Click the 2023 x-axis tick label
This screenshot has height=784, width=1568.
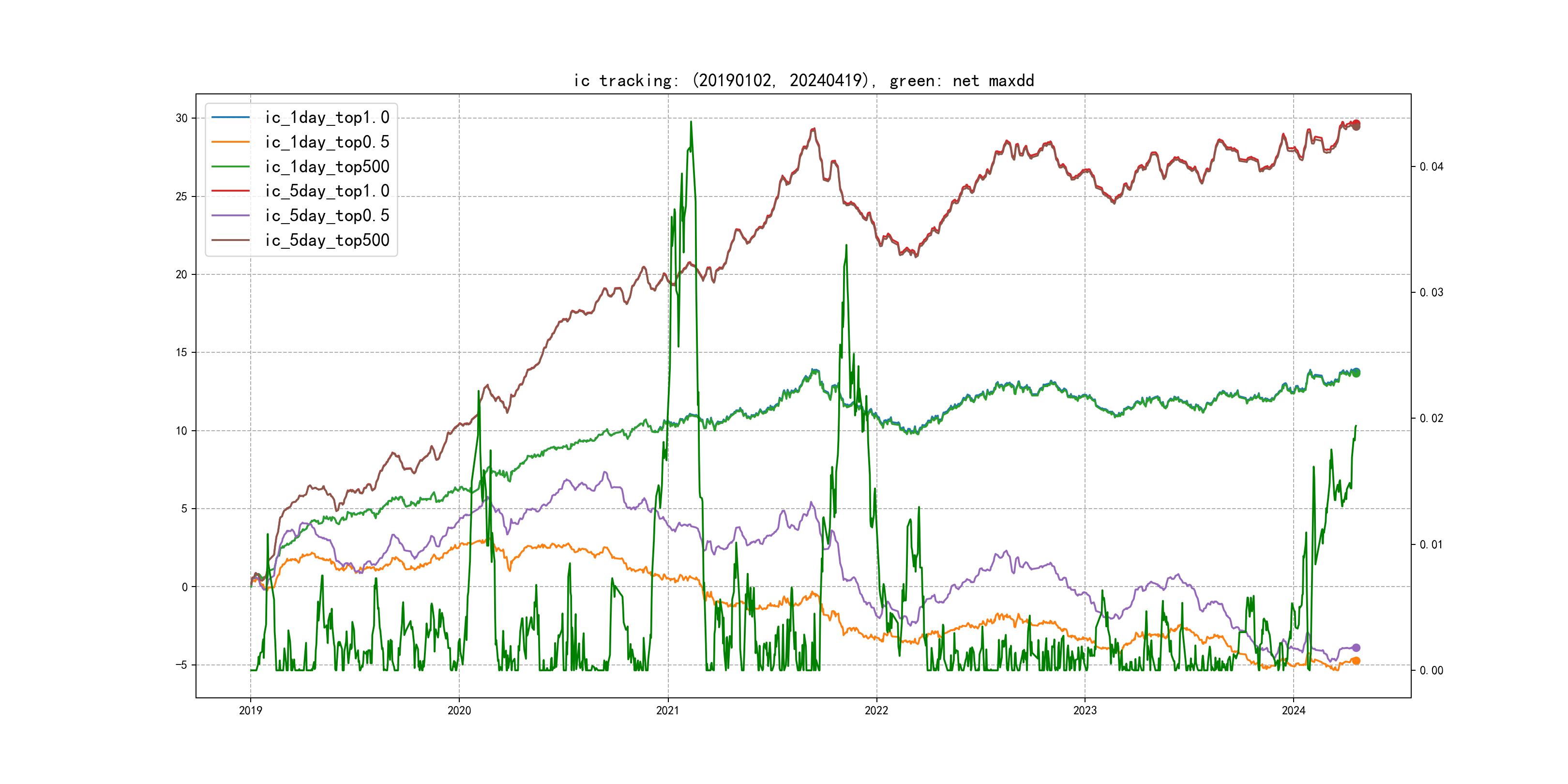[x=1085, y=710]
